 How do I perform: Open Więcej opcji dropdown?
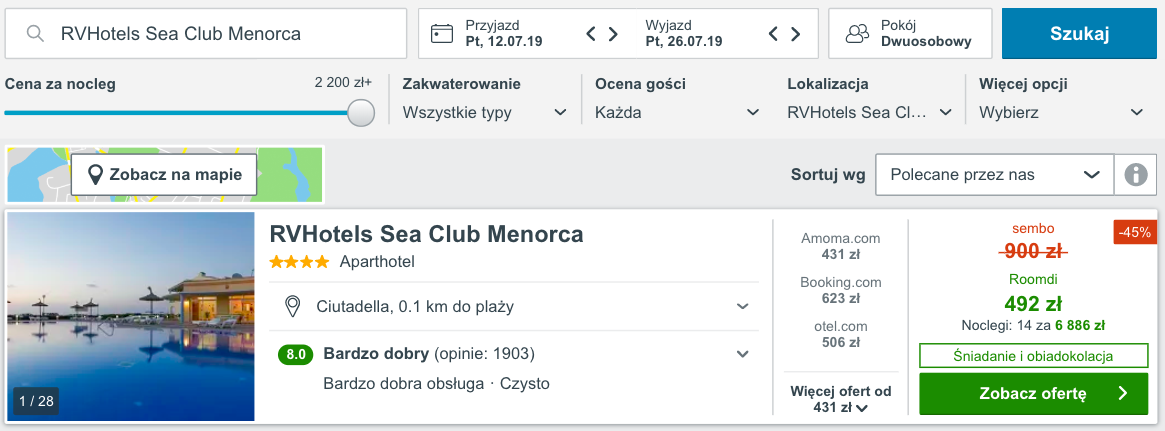click(x=1062, y=113)
